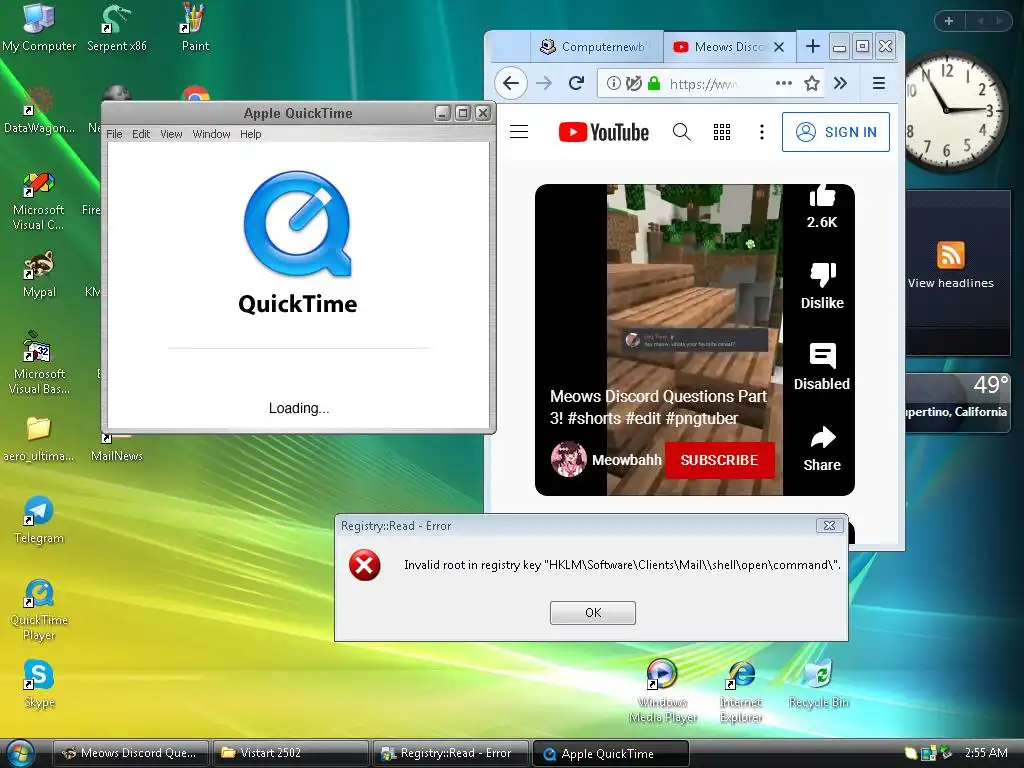Bookmark the page with the star icon

[x=812, y=83]
